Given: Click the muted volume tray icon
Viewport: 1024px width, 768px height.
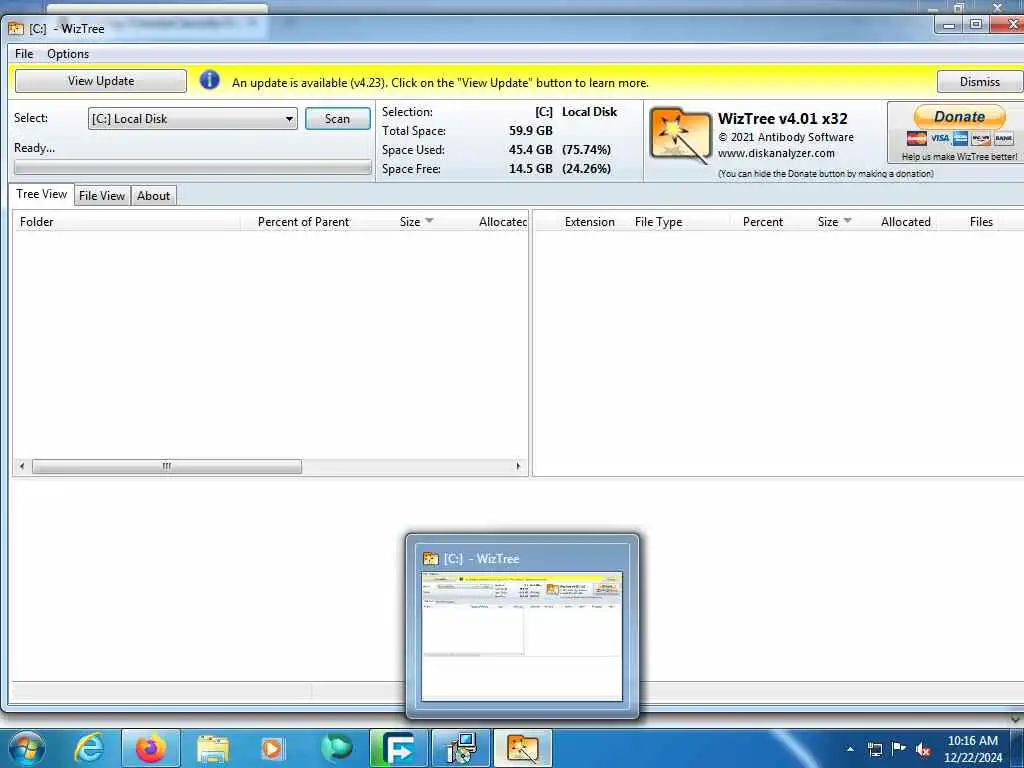Looking at the screenshot, I should pos(923,749).
